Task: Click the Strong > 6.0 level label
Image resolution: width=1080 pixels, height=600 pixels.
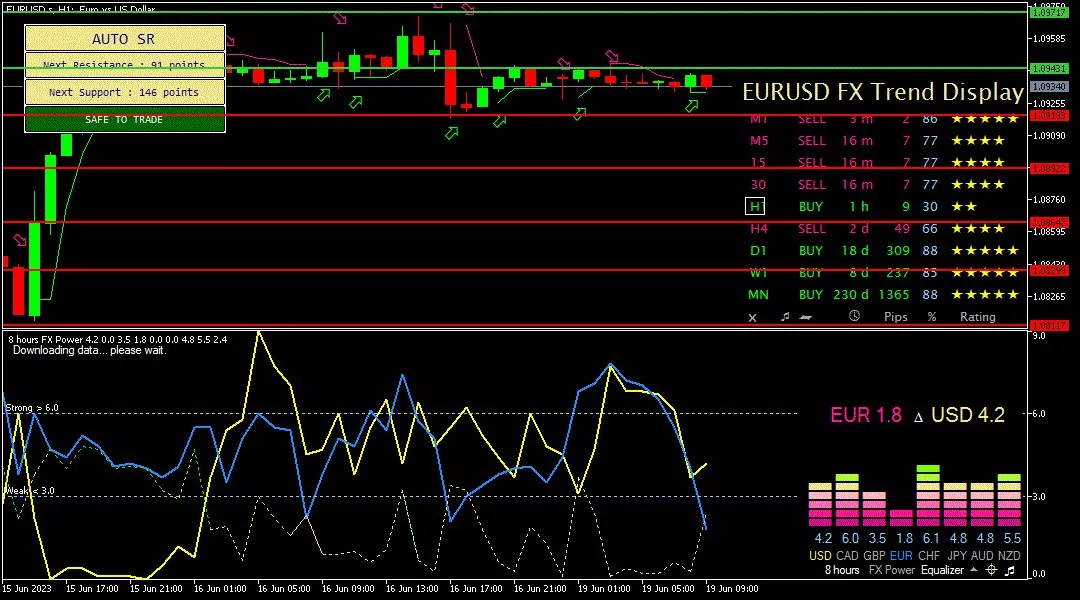Action: [32, 408]
